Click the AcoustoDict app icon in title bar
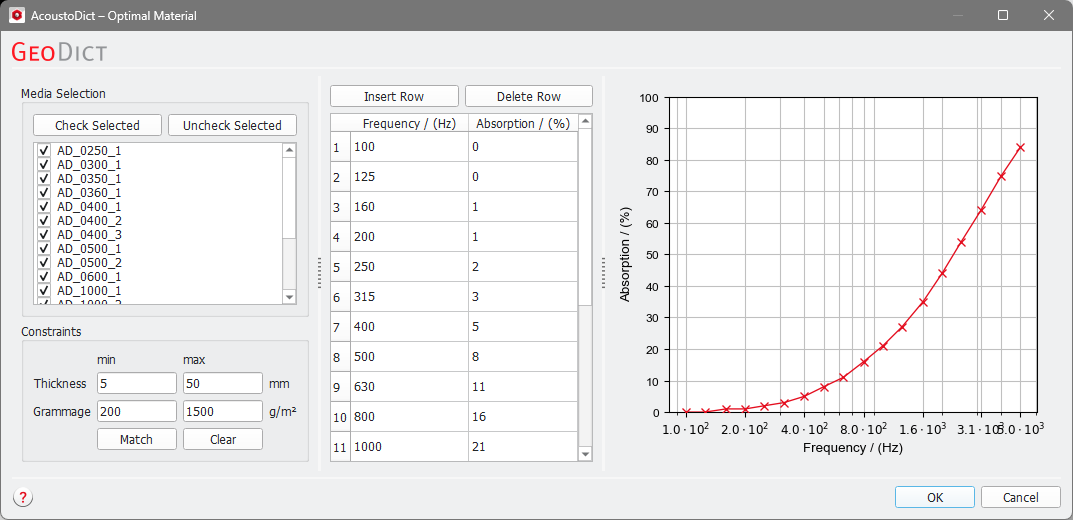Image resolution: width=1073 pixels, height=520 pixels. coord(17,15)
